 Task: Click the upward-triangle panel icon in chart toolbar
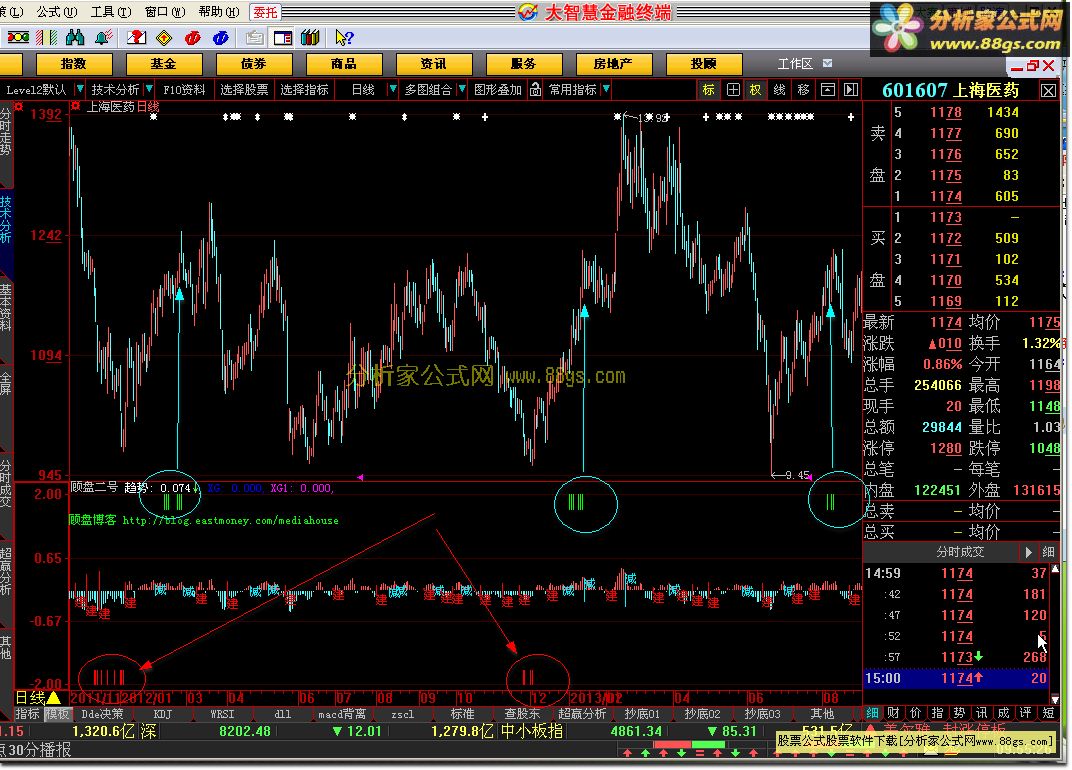827,90
